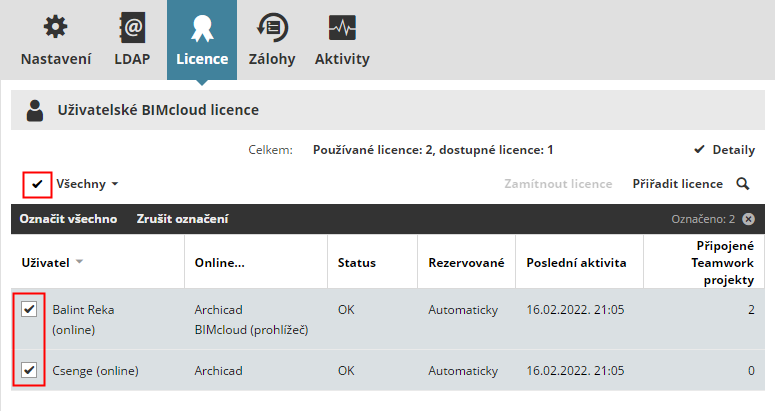Uncheck the Csenge row checkbox
Viewport: 775px width, 411px height.
click(x=30, y=370)
